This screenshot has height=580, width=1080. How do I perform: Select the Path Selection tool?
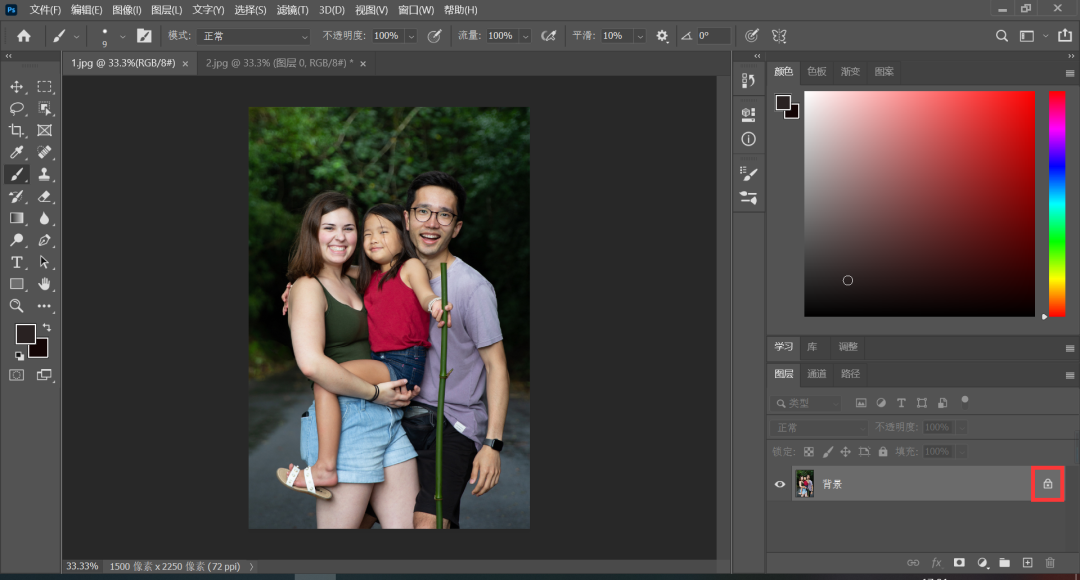[x=44, y=262]
